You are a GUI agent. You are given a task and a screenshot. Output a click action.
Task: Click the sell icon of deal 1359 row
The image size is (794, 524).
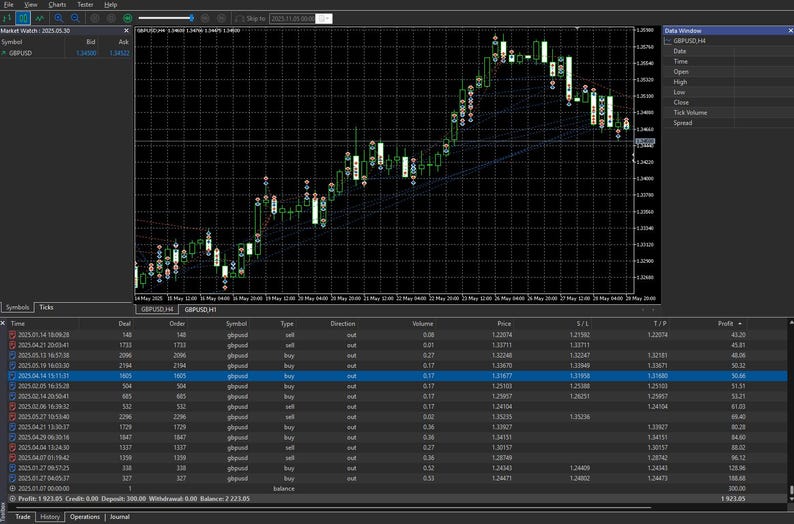(x=13, y=458)
